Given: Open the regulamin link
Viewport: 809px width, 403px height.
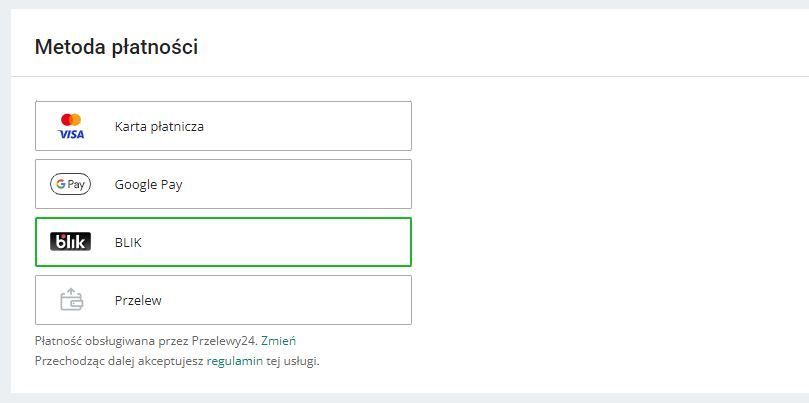Looking at the screenshot, I should (234, 361).
